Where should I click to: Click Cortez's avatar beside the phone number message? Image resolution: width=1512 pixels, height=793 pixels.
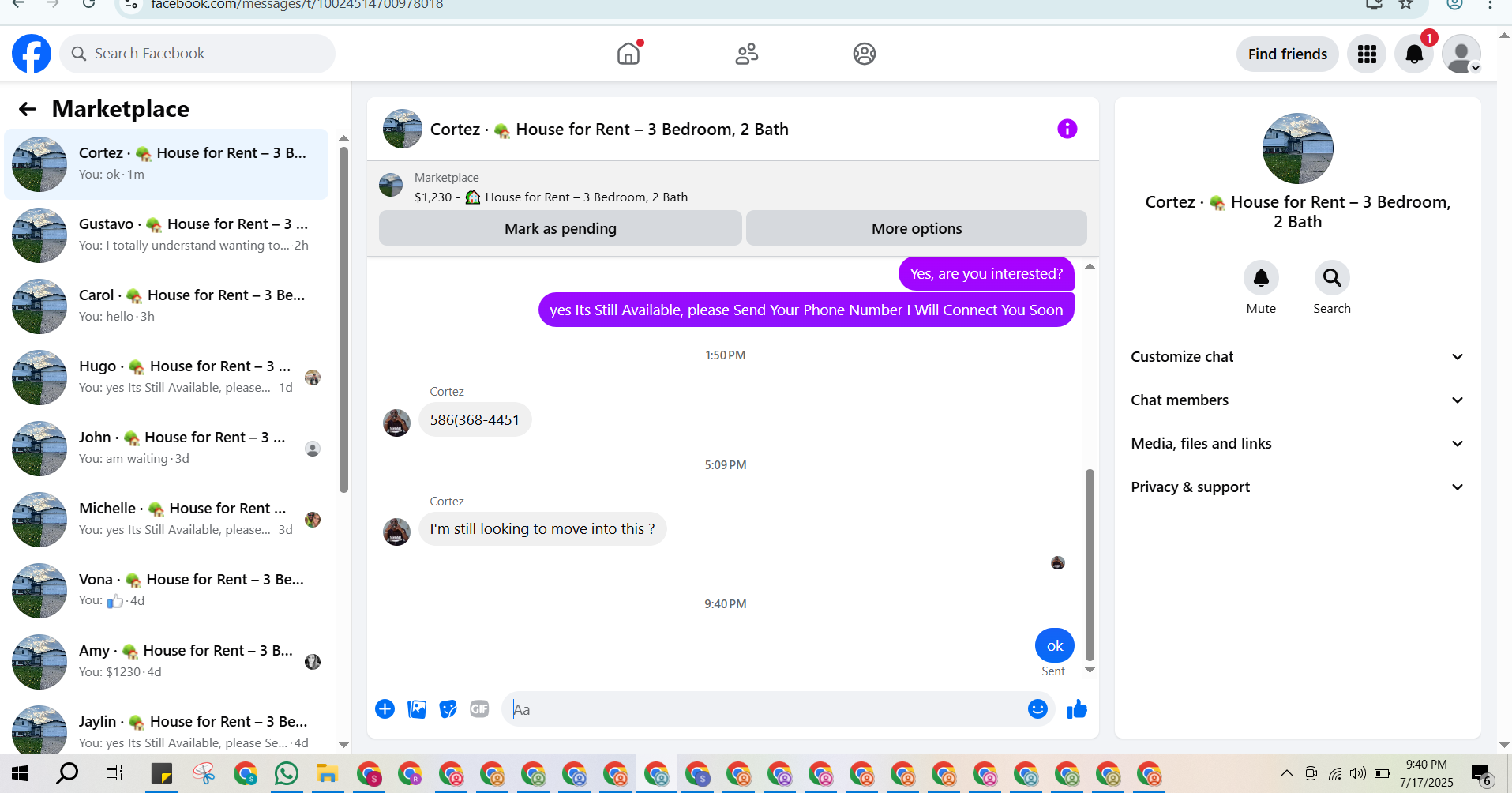[x=396, y=423]
